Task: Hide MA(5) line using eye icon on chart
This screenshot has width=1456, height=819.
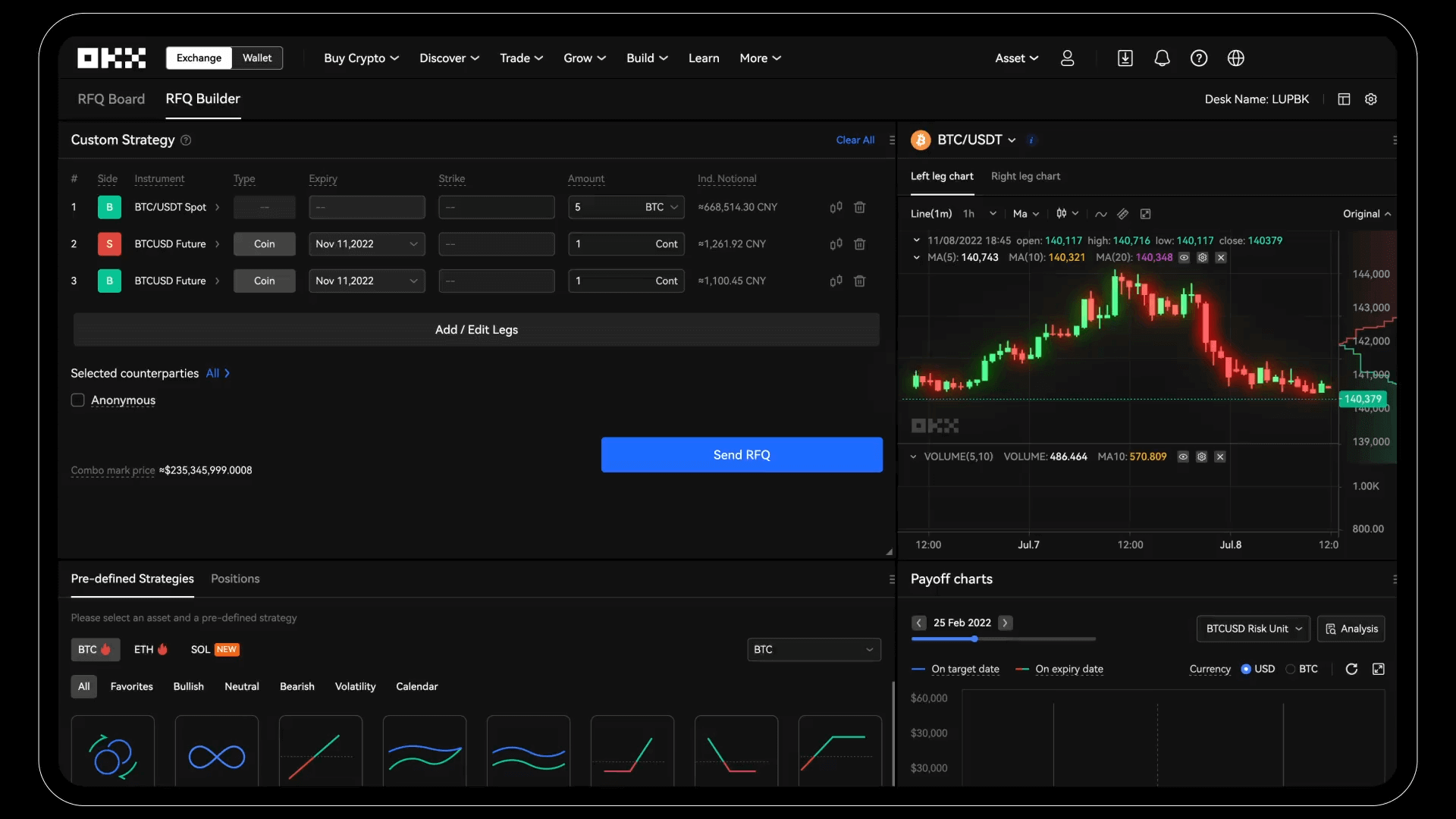Action: pyautogui.click(x=1184, y=259)
